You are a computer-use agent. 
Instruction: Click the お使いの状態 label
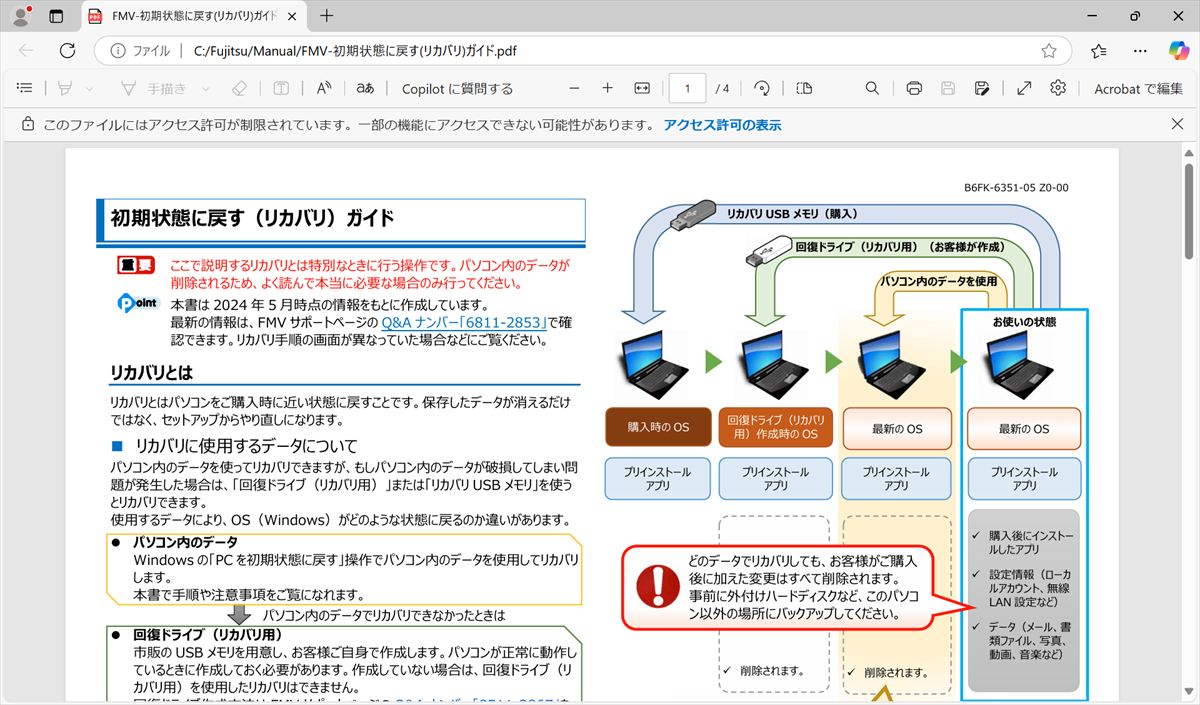click(x=1024, y=322)
